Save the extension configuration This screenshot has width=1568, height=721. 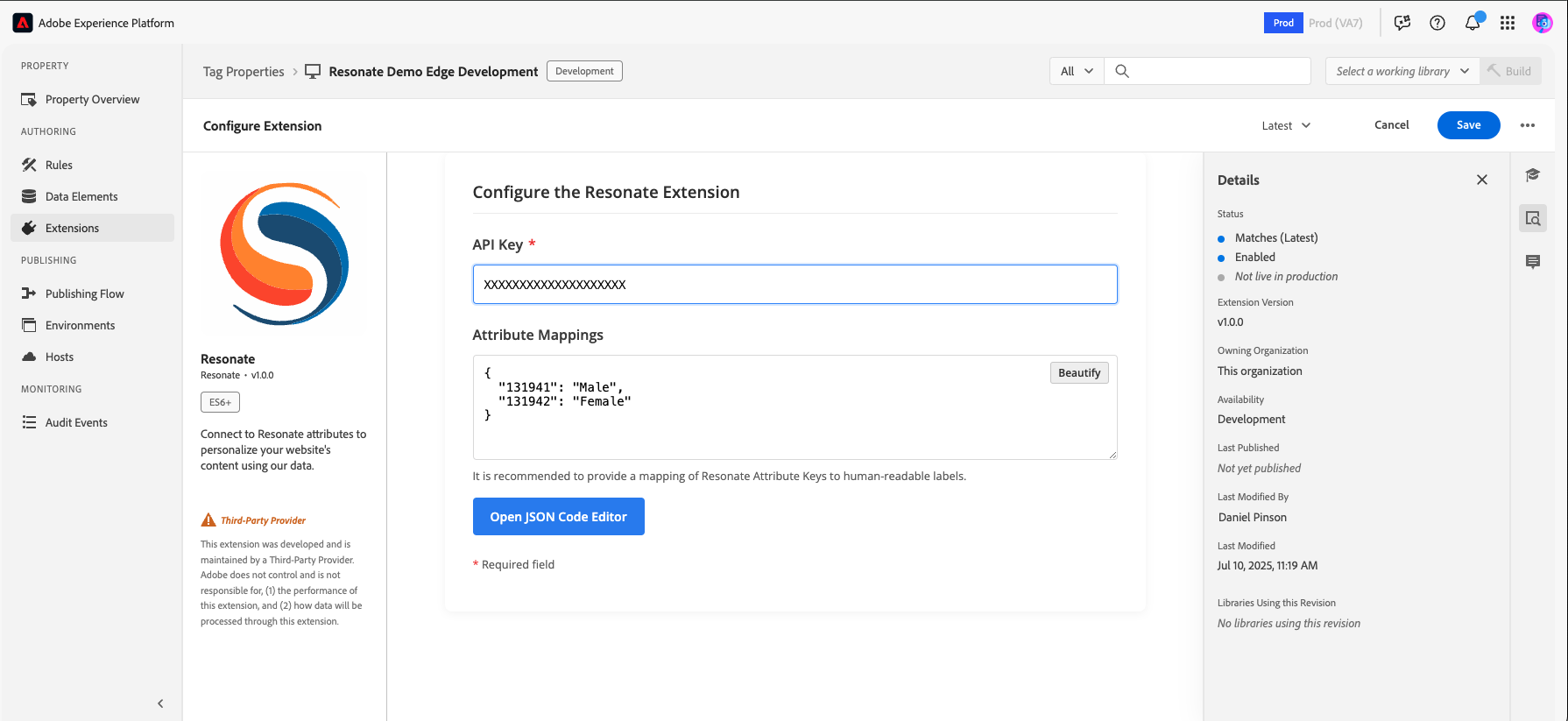tap(1468, 125)
